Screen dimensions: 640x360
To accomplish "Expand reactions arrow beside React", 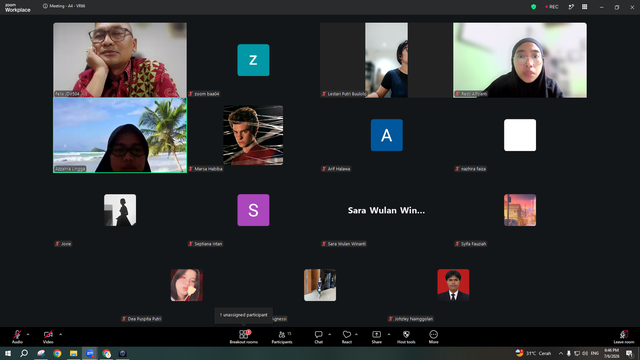I will tap(356, 334).
